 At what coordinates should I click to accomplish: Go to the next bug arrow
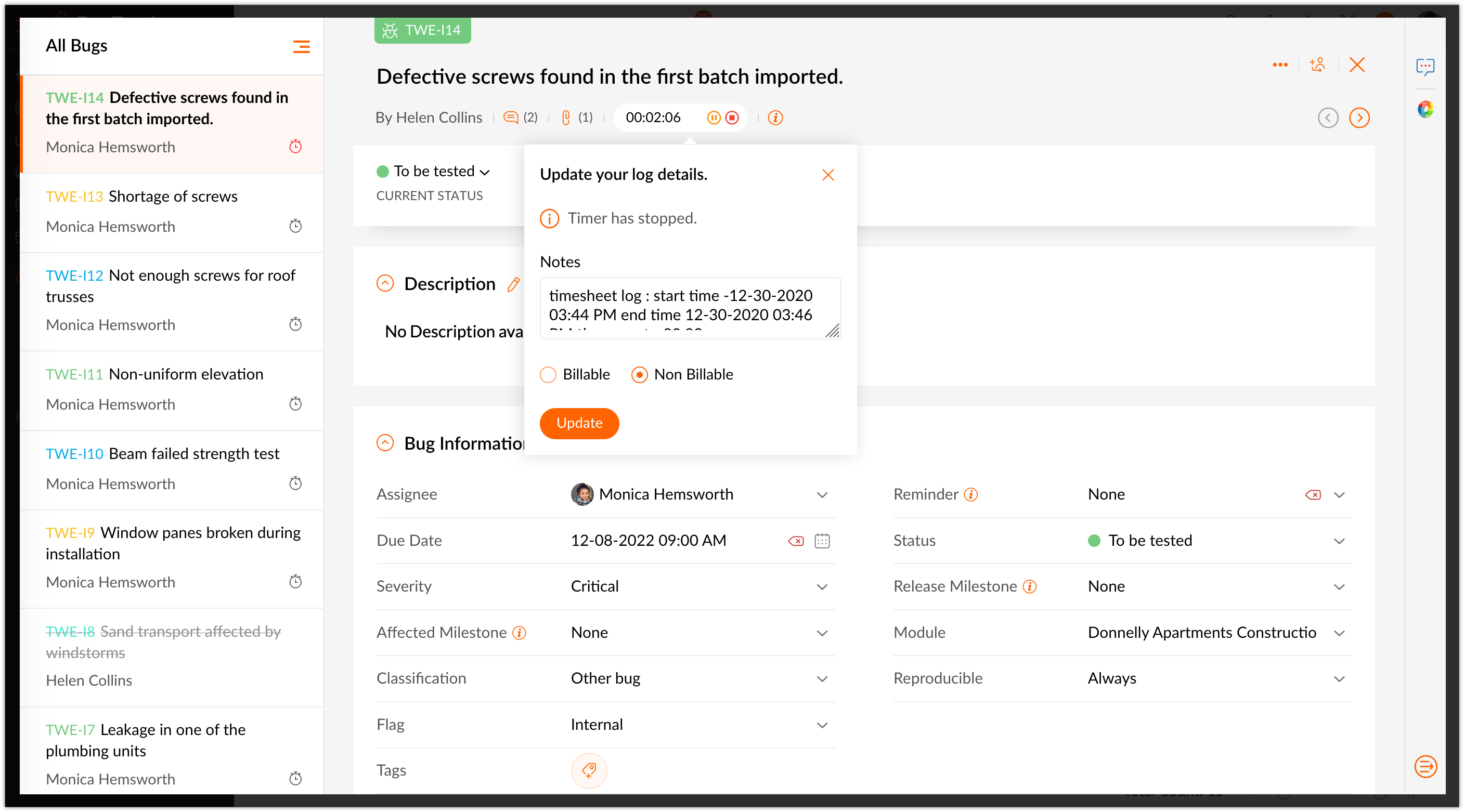tap(1359, 118)
